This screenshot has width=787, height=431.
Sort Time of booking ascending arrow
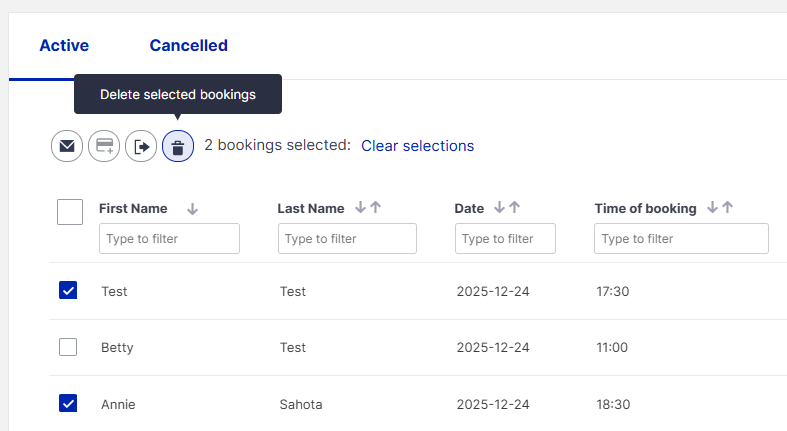pos(727,208)
